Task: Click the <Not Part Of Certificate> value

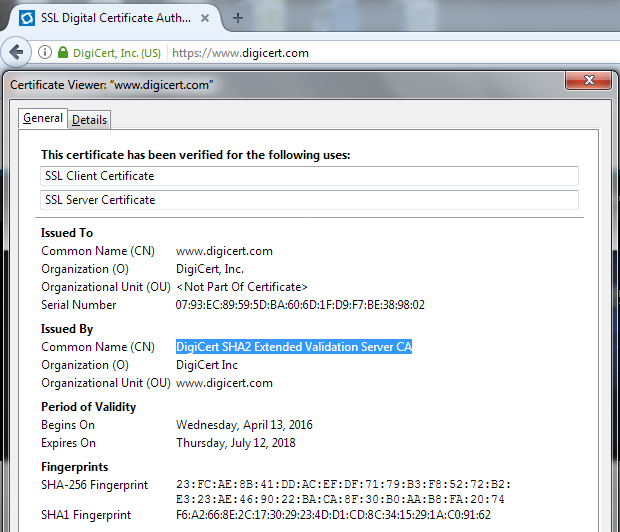Action: [x=242, y=287]
